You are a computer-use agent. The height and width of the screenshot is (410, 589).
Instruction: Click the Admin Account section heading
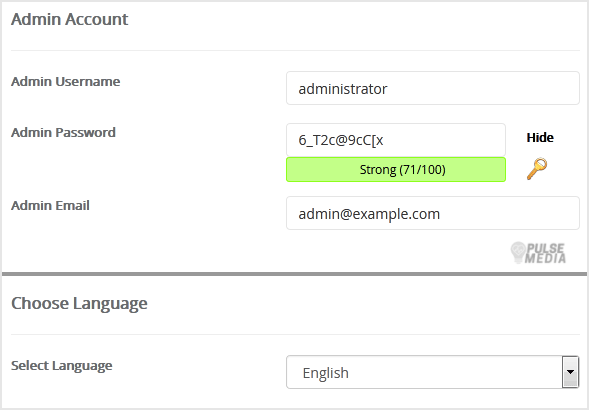coord(69,19)
